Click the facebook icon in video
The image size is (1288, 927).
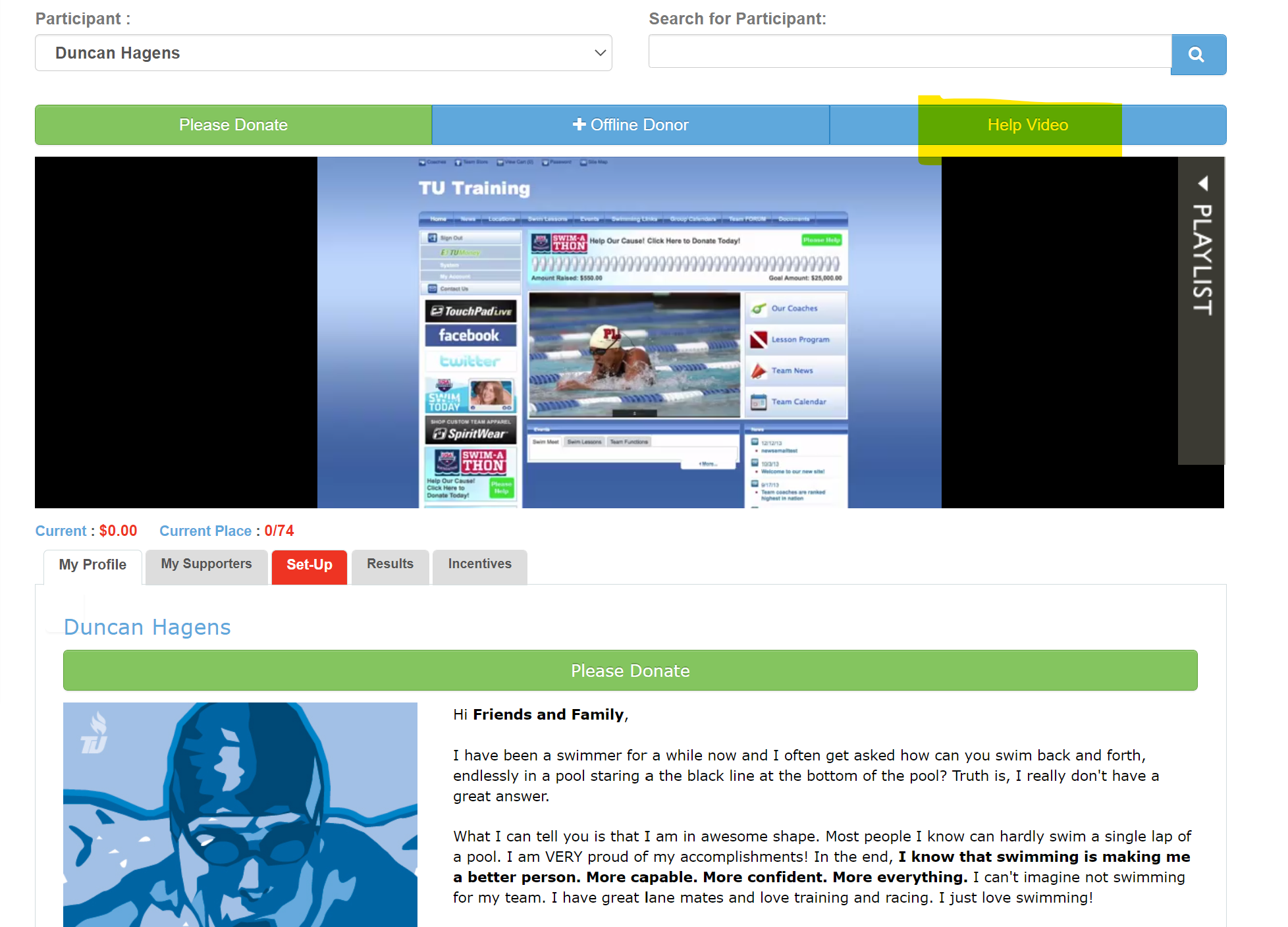click(470, 336)
